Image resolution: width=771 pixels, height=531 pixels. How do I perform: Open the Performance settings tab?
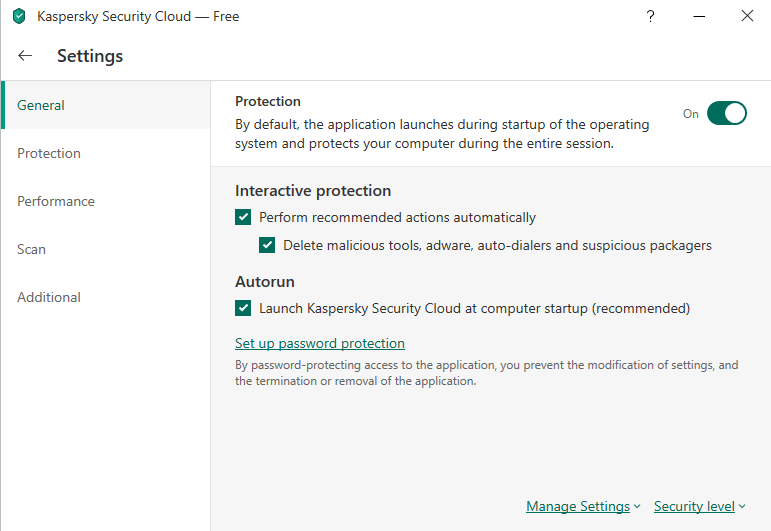56,201
